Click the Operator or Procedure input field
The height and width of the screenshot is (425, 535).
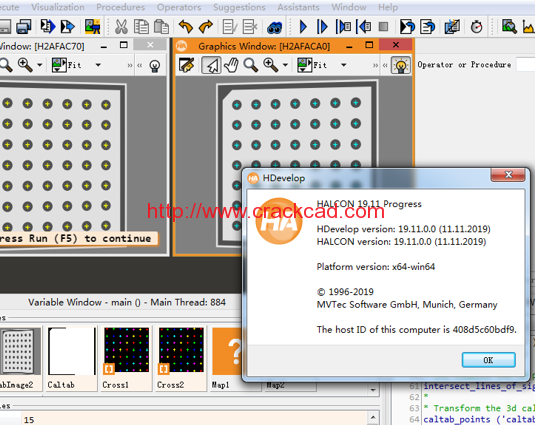click(x=526, y=64)
